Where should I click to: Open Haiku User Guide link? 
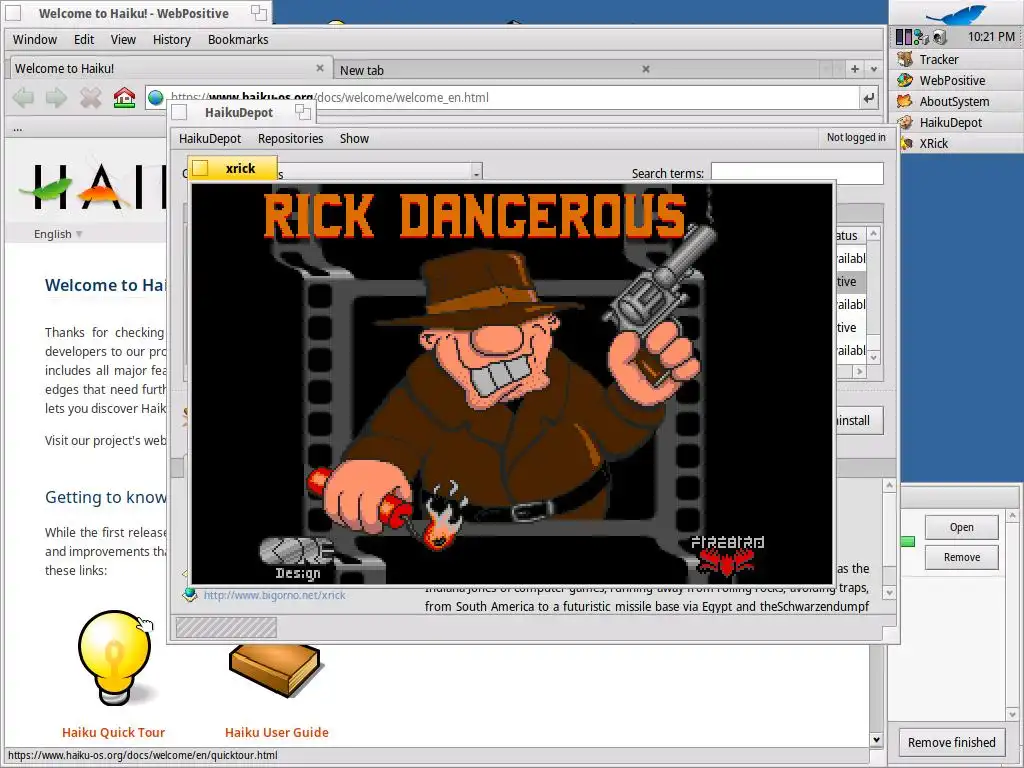click(x=276, y=732)
